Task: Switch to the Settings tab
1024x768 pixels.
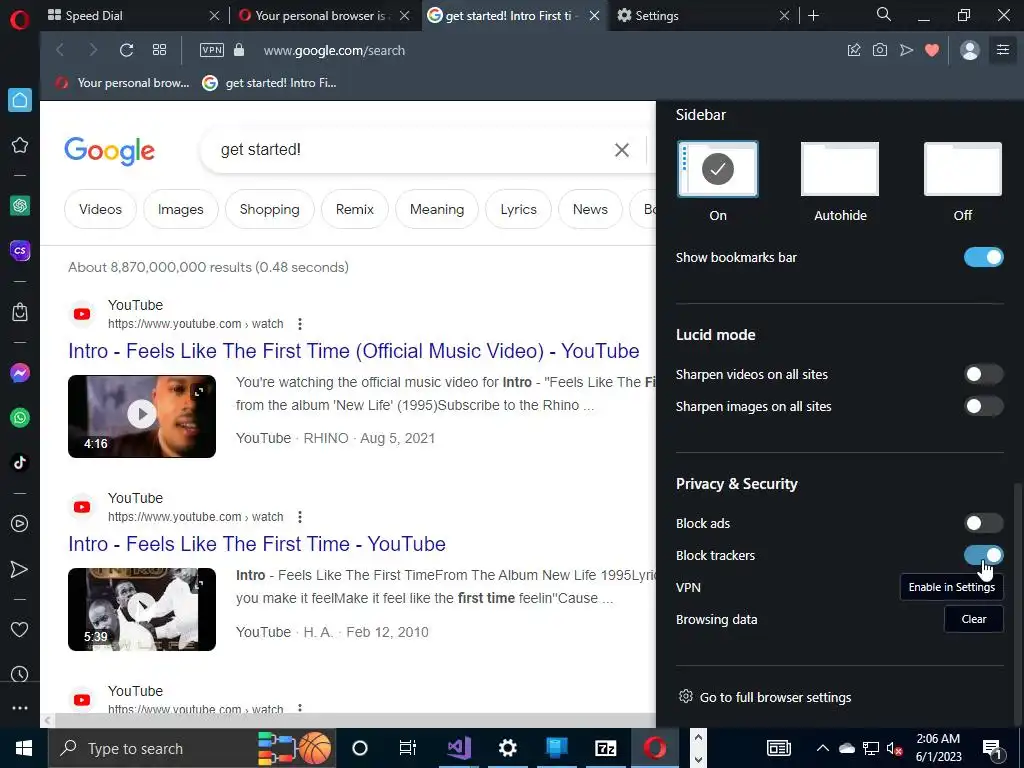Action: pyautogui.click(x=703, y=16)
